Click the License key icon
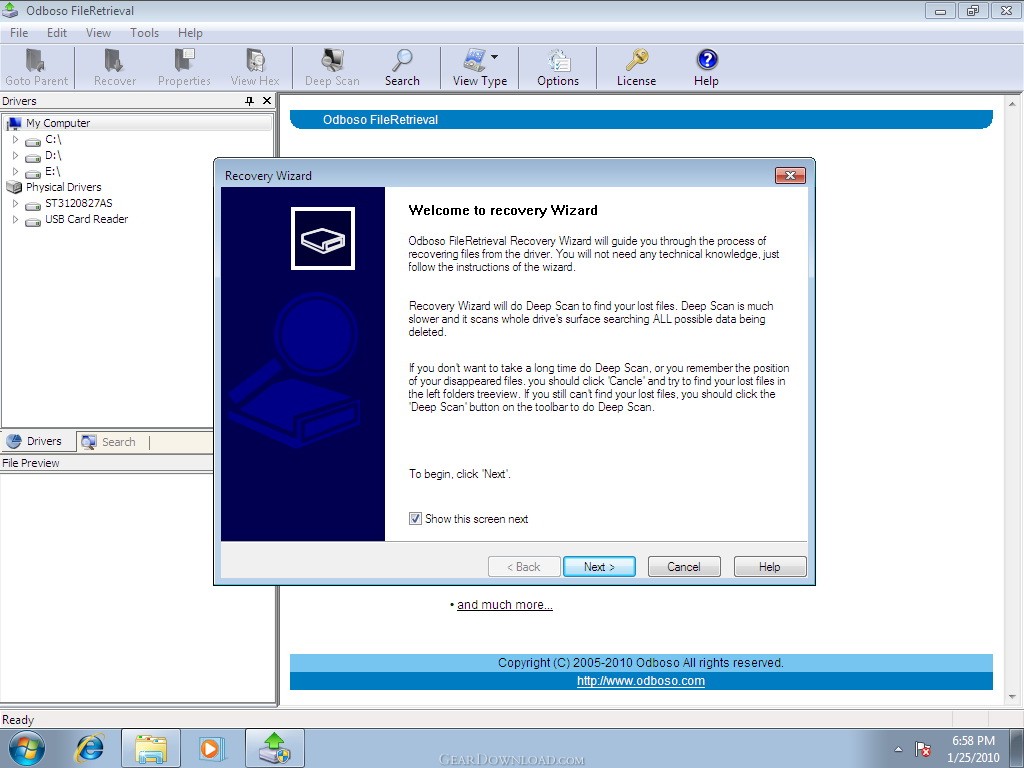 coord(637,60)
